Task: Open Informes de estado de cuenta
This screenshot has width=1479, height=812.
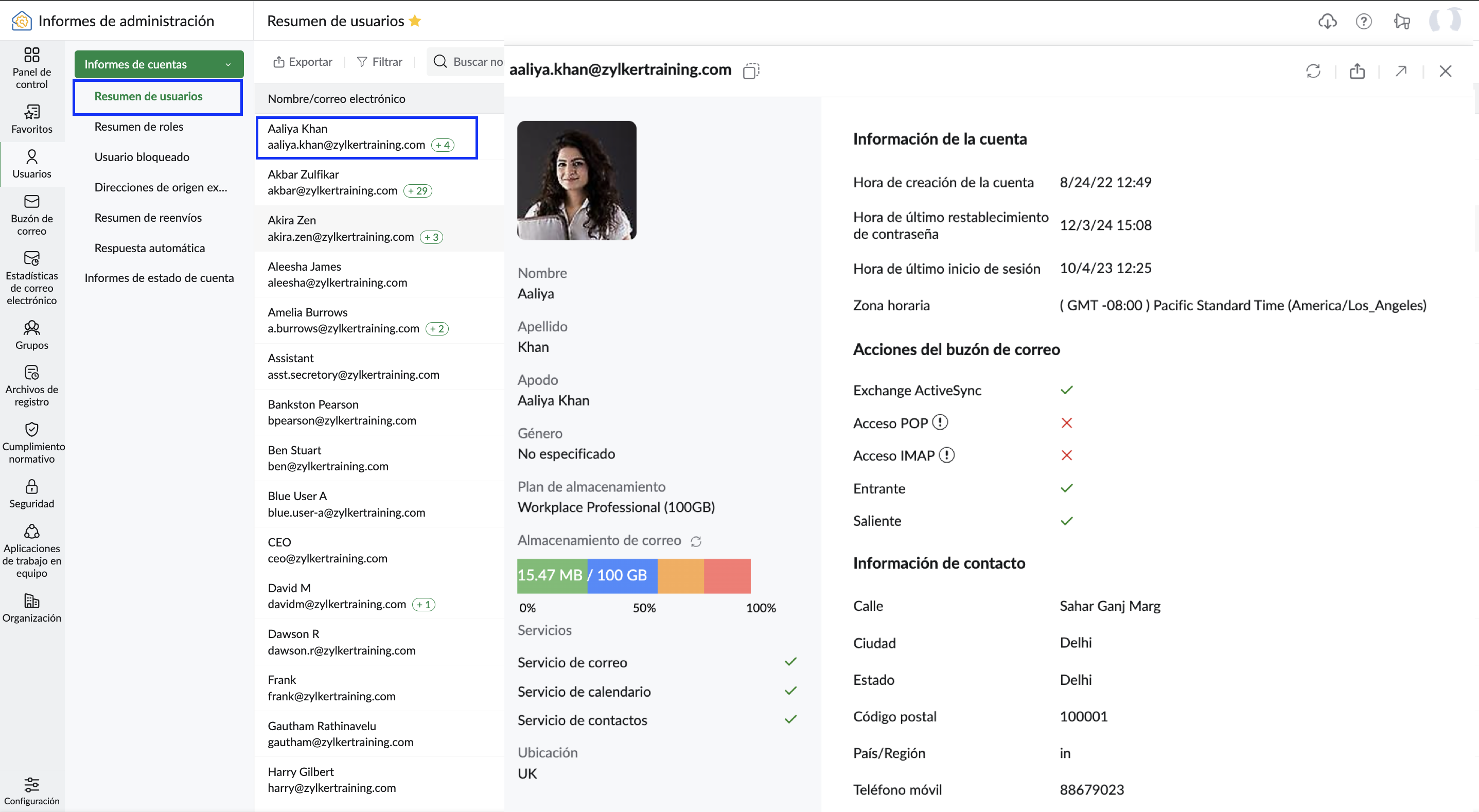Action: tap(159, 278)
